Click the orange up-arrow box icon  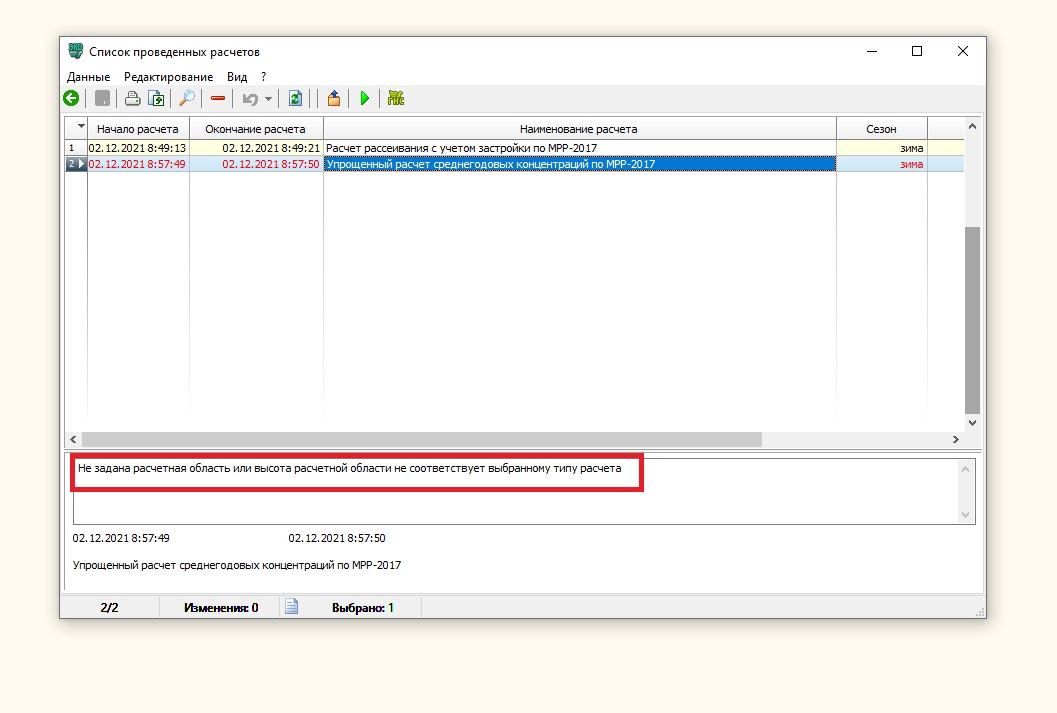coord(334,98)
